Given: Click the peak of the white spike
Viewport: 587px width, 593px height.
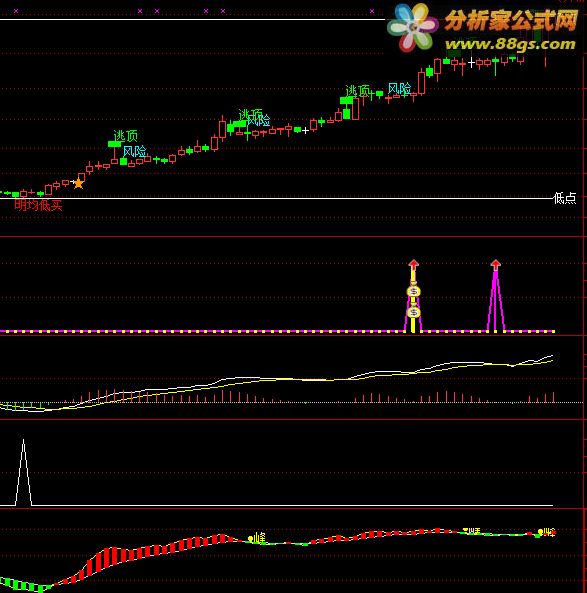Looking at the screenshot, I should (x=23, y=440).
